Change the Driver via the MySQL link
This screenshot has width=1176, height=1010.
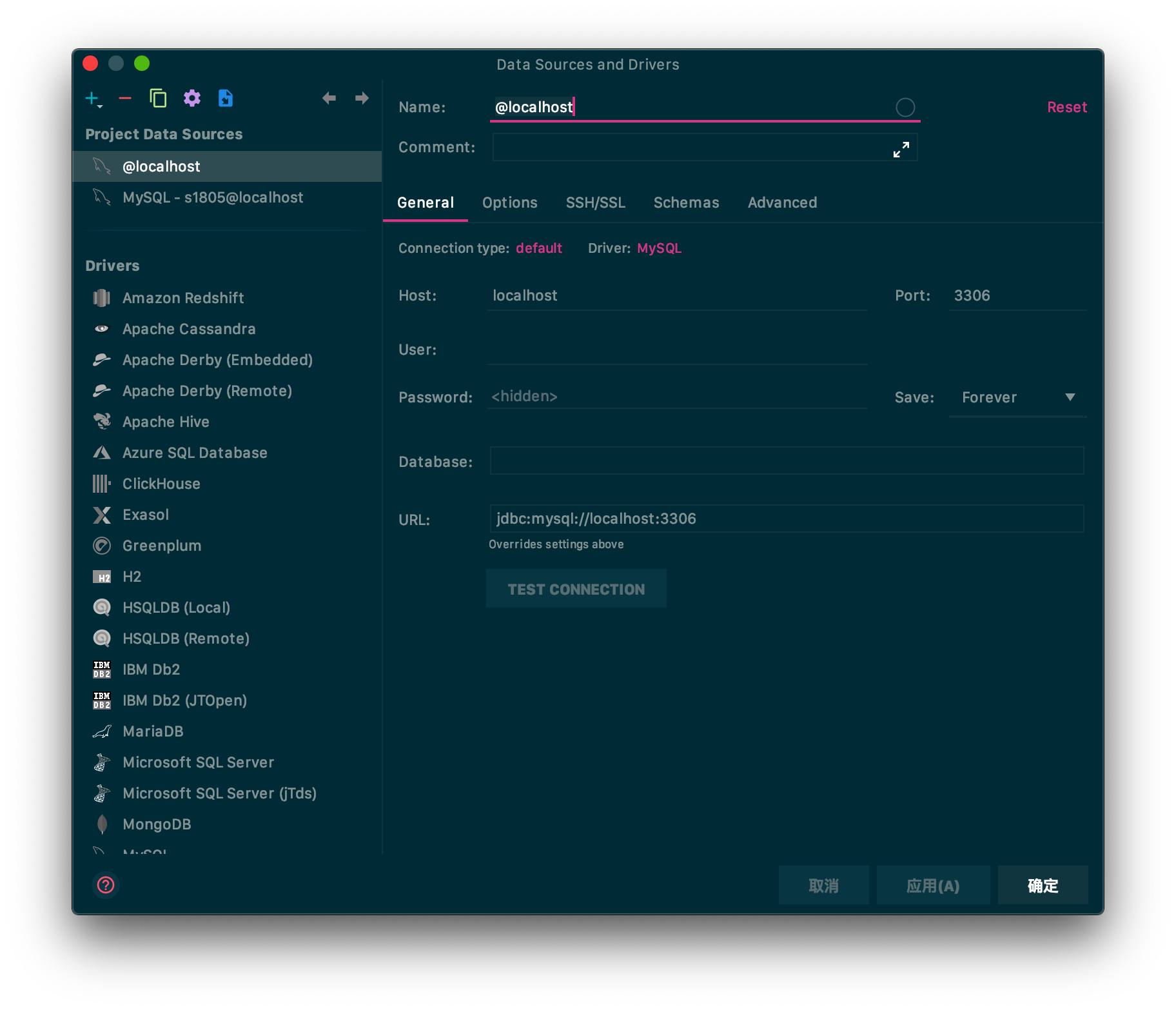pos(659,248)
